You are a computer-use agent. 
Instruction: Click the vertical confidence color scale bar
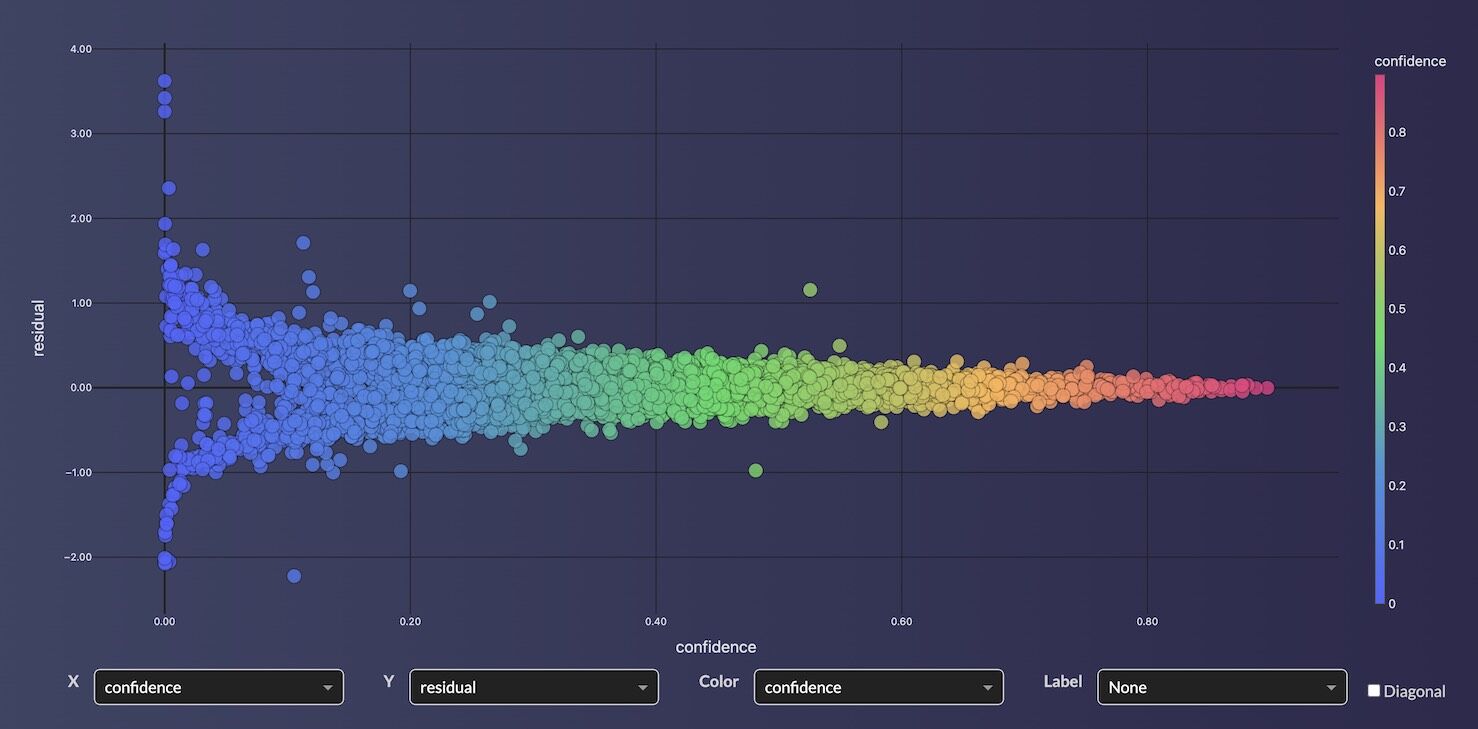click(1380, 340)
